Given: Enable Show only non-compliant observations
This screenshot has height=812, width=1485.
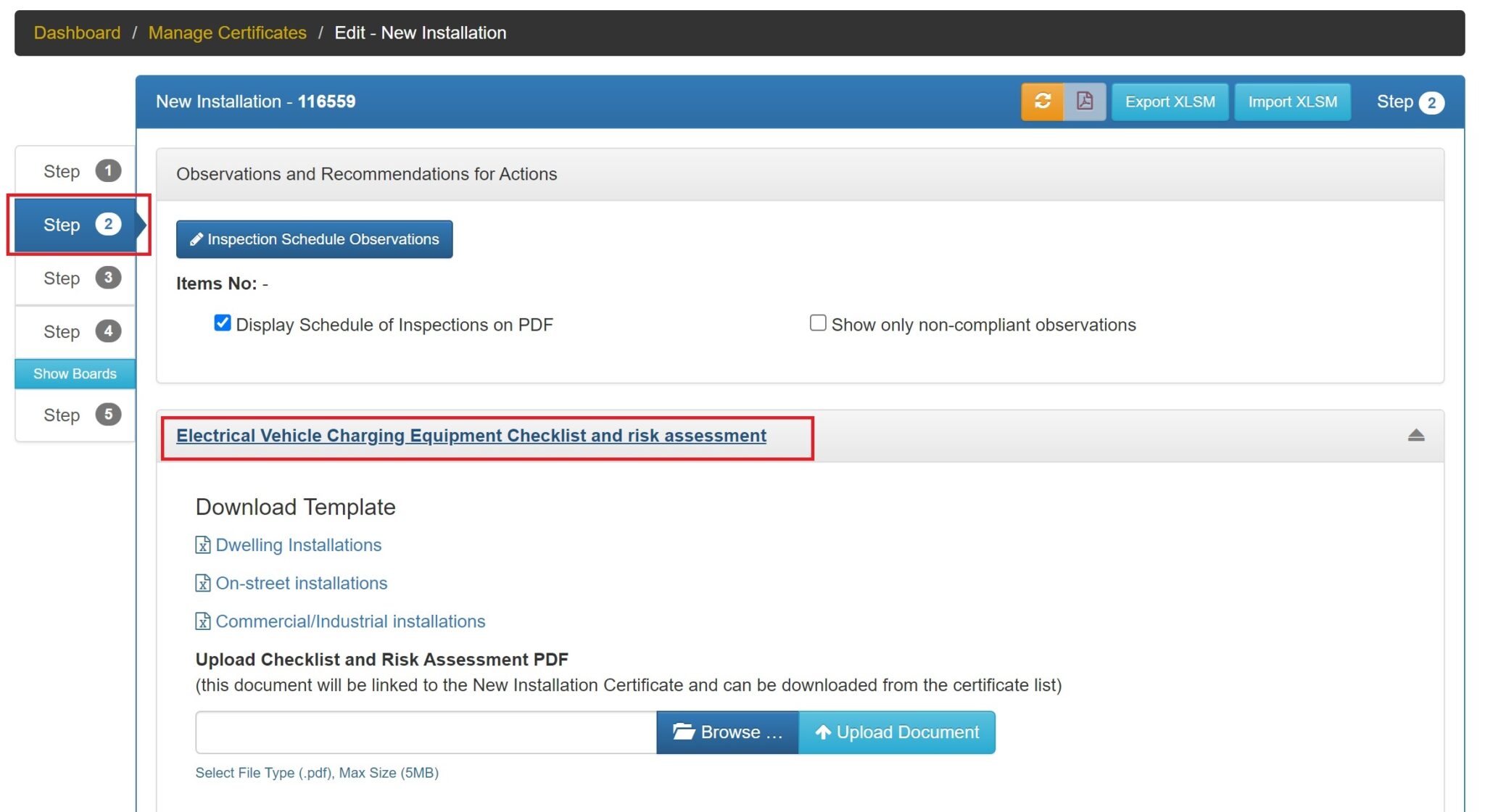Looking at the screenshot, I should click(817, 322).
